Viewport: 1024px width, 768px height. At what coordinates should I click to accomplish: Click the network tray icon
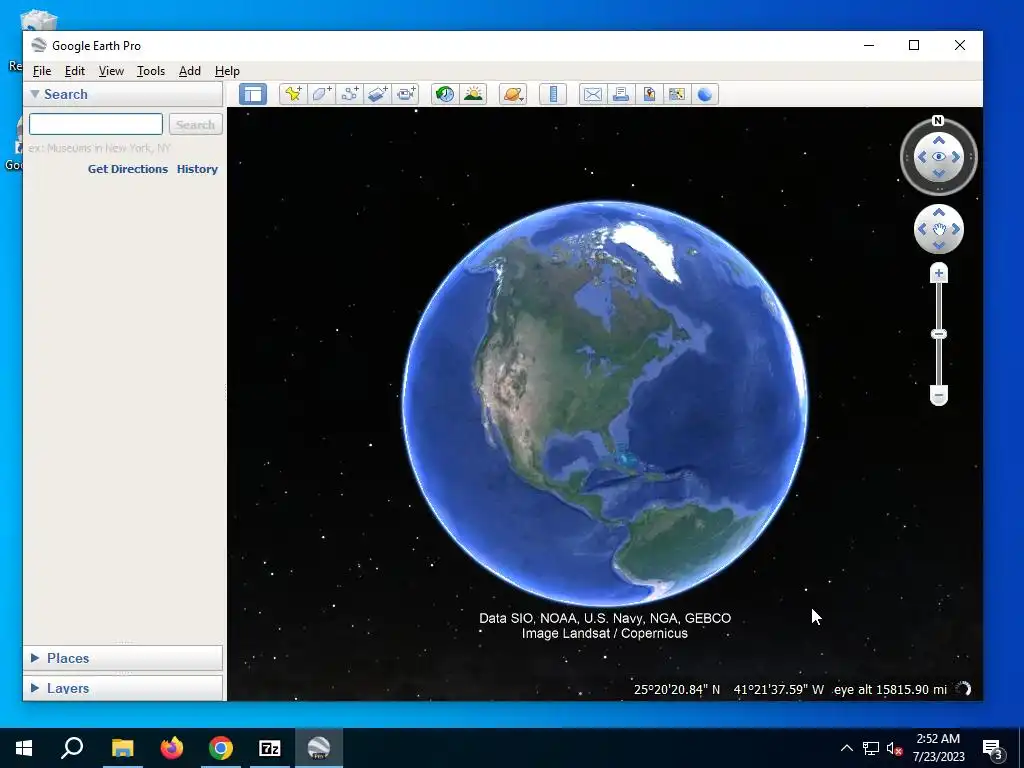[871, 748]
